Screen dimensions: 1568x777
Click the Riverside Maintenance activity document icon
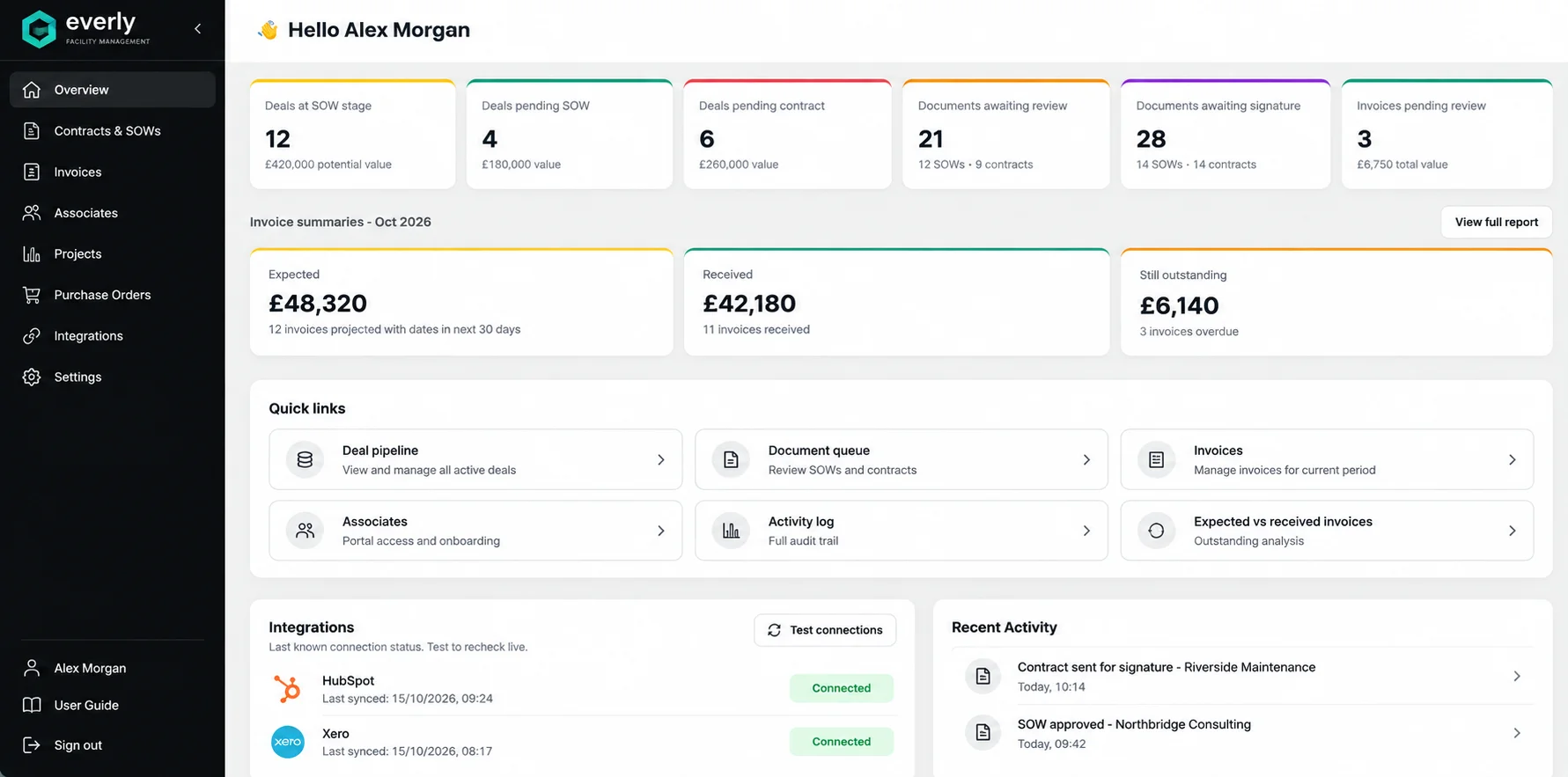[983, 676]
